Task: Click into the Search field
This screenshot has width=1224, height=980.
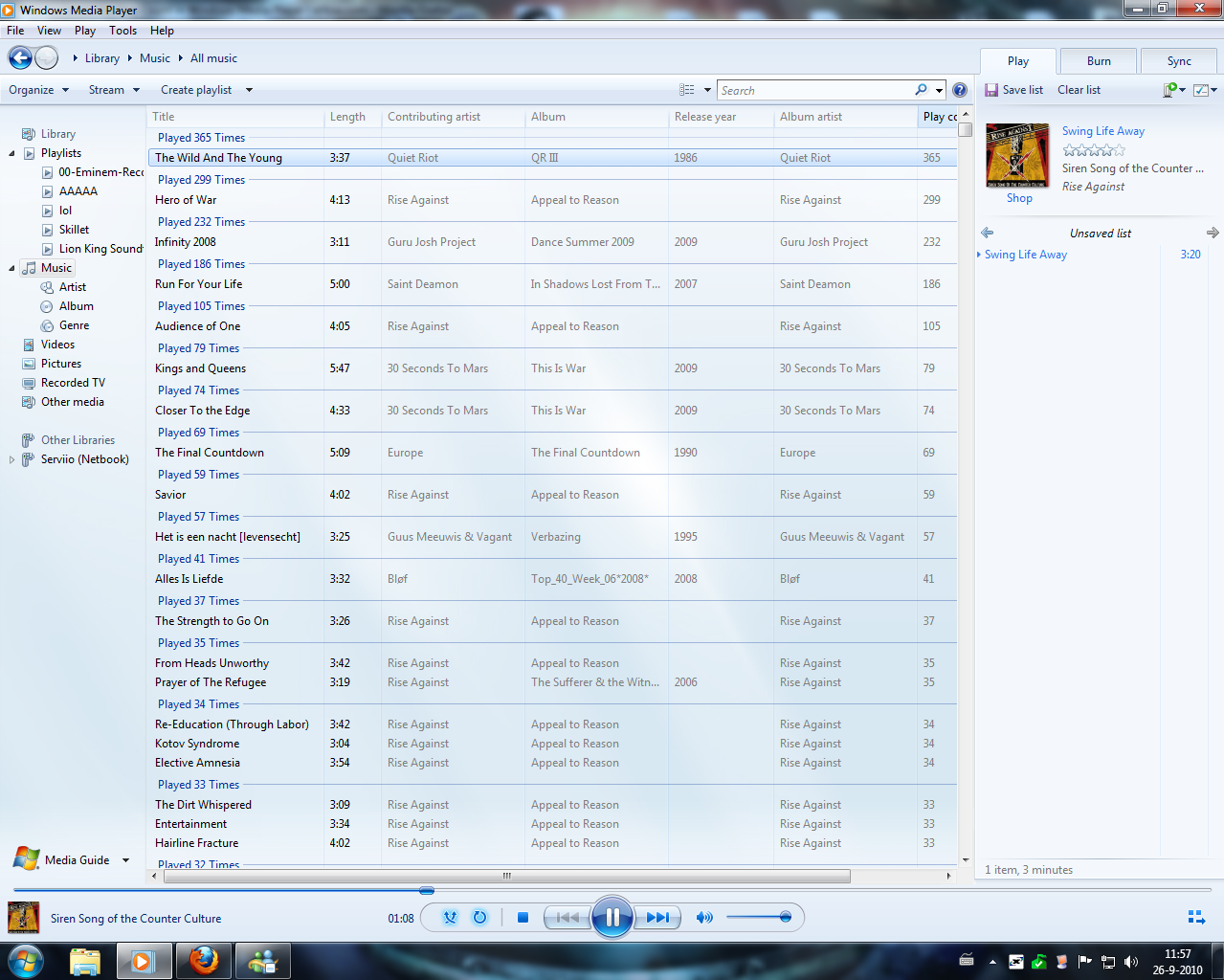Action: pos(814,90)
